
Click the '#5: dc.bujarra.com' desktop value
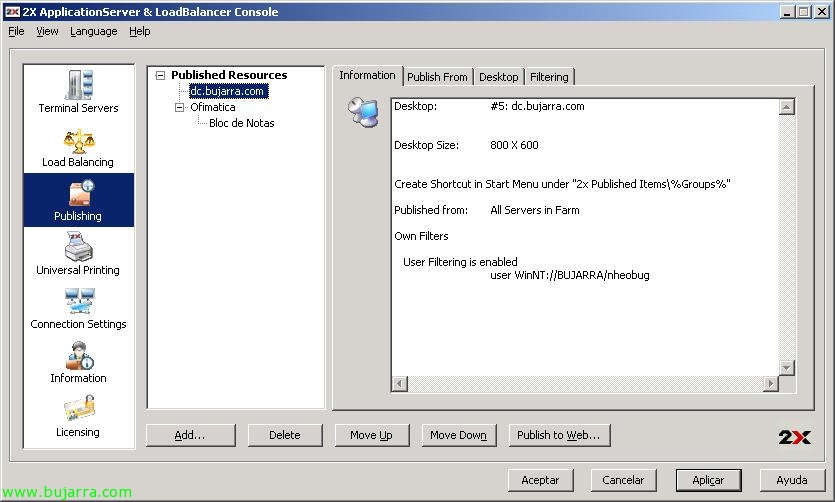pyautogui.click(x=537, y=106)
